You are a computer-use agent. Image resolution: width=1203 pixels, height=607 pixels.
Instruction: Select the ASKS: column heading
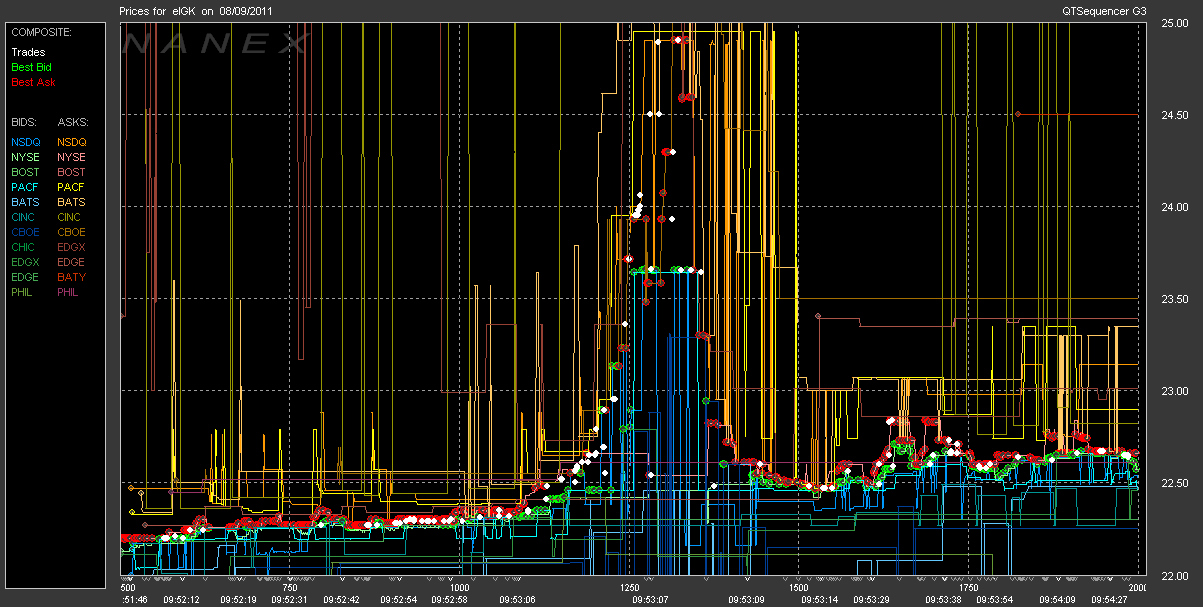pyautogui.click(x=73, y=122)
